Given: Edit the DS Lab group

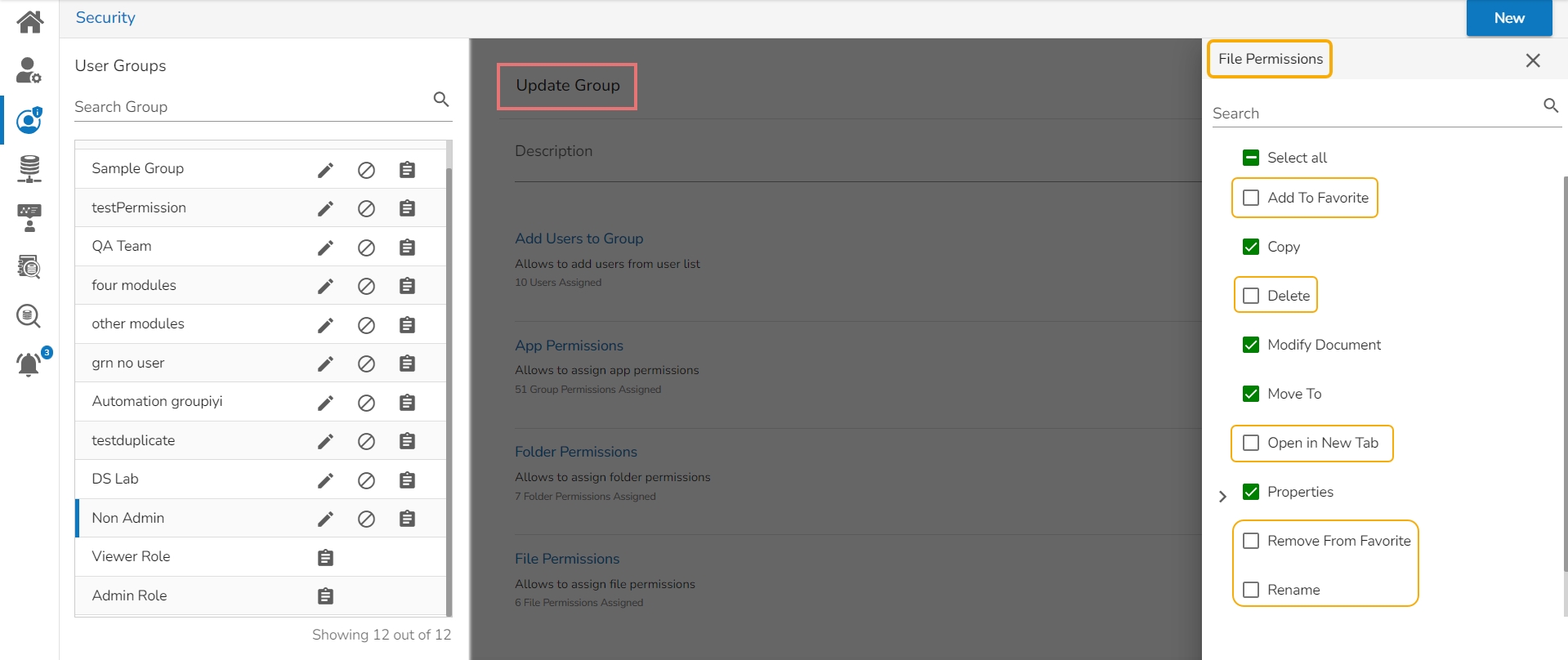Looking at the screenshot, I should pyautogui.click(x=325, y=480).
